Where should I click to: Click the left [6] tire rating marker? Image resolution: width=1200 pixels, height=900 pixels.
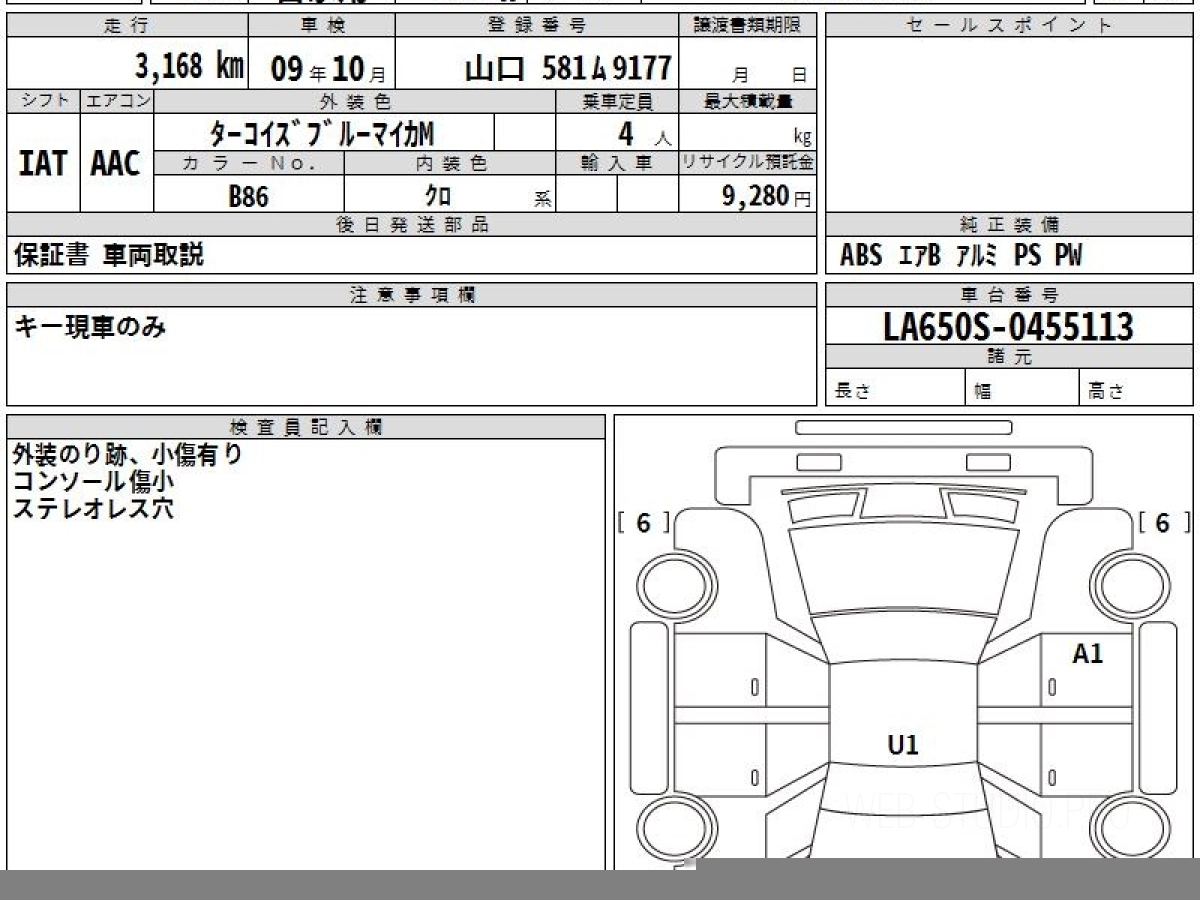pyautogui.click(x=643, y=523)
